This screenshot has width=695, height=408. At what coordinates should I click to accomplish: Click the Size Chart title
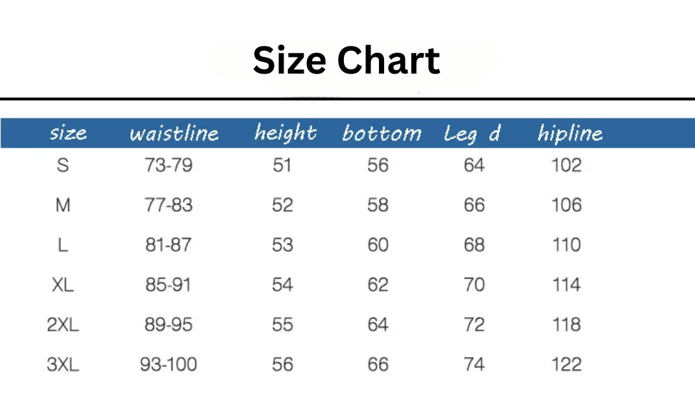[346, 60]
